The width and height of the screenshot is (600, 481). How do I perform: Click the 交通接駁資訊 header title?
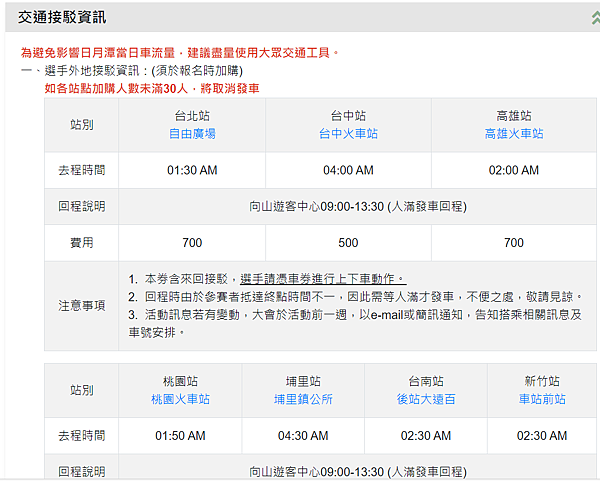[x=62, y=17]
